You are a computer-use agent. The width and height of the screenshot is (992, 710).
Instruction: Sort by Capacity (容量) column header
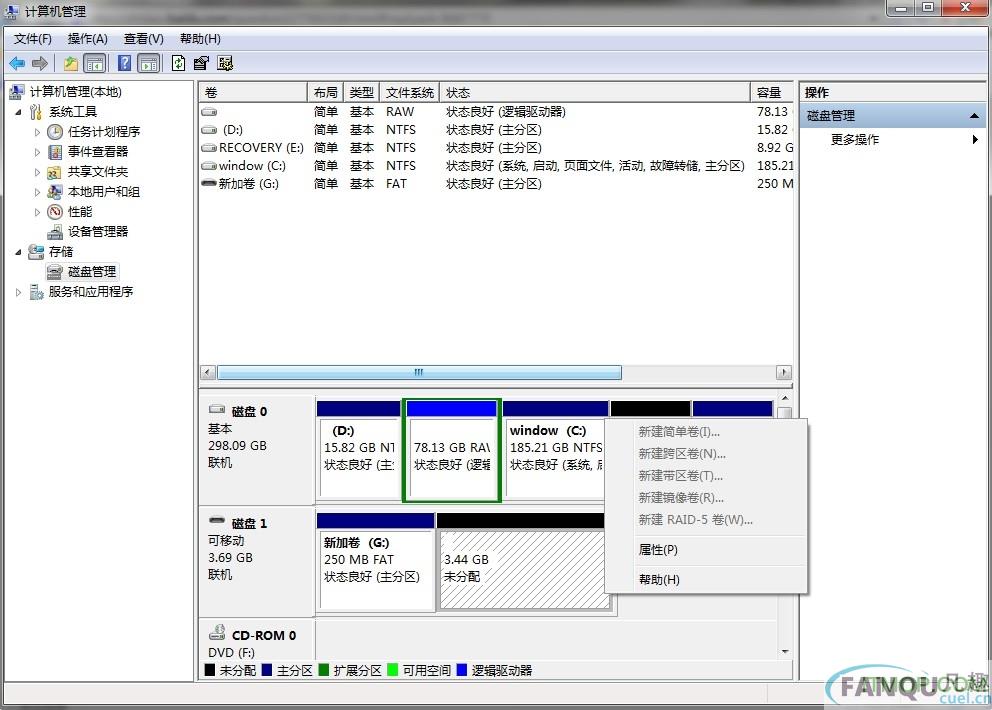[x=771, y=92]
